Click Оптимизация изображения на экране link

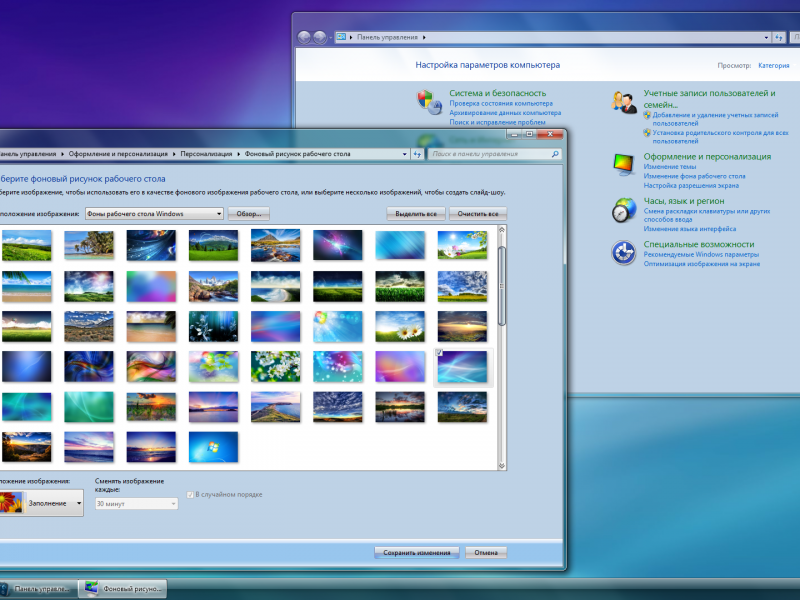pyautogui.click(x=702, y=264)
